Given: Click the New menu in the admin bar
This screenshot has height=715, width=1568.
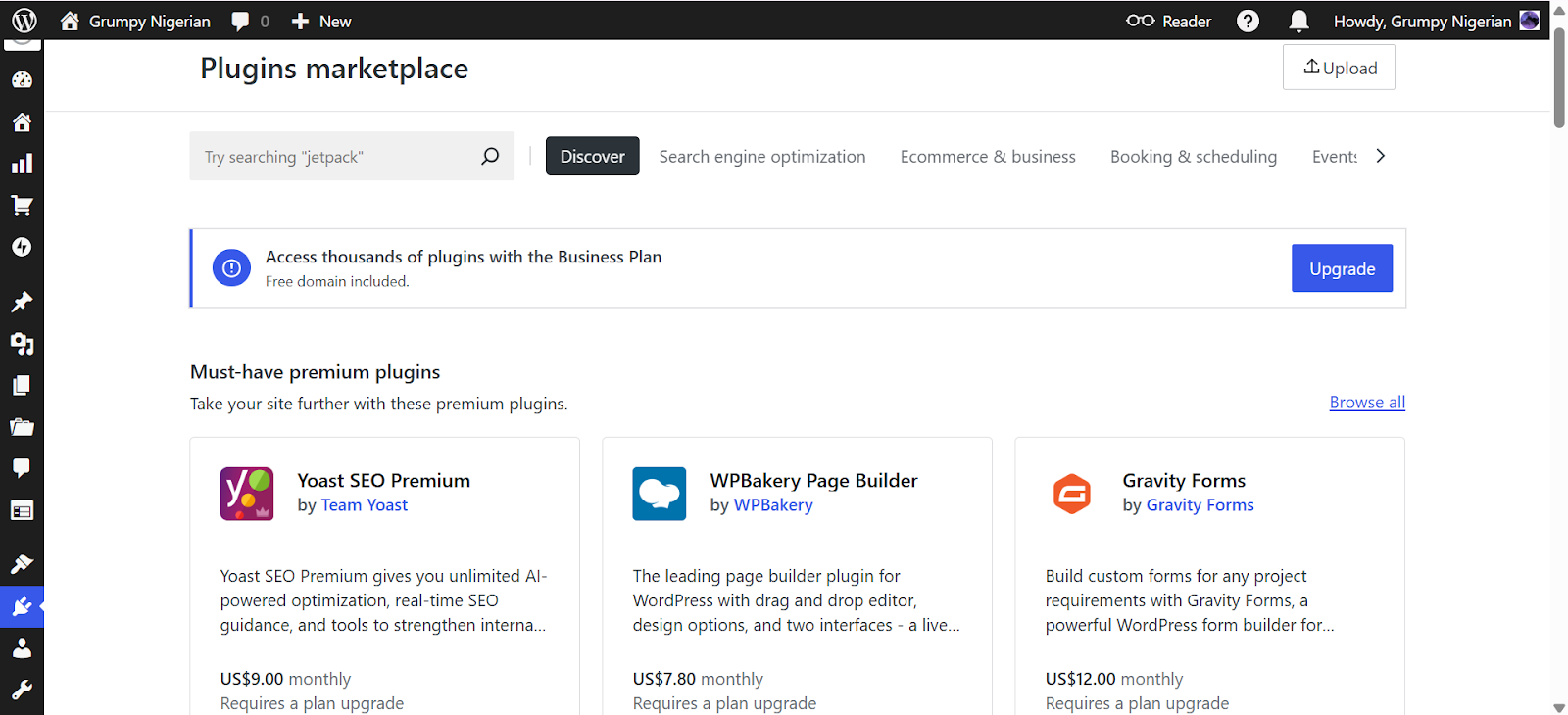Looking at the screenshot, I should 321,21.
